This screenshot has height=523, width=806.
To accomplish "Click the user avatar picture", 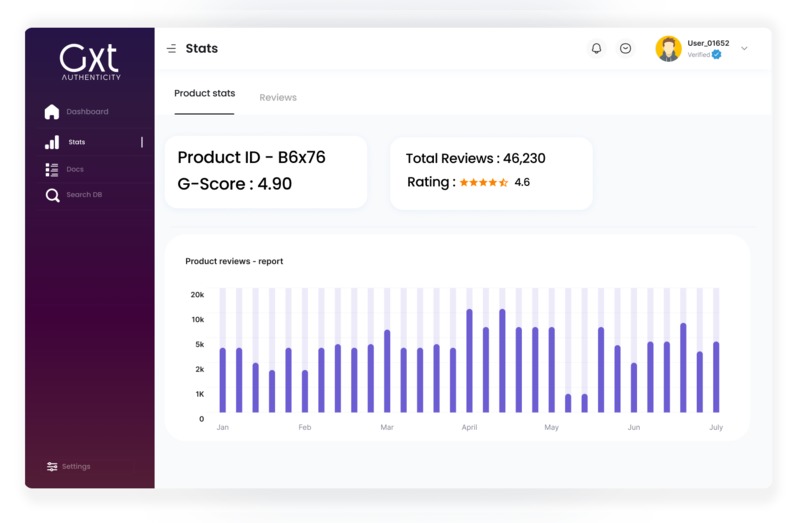I will point(668,49).
